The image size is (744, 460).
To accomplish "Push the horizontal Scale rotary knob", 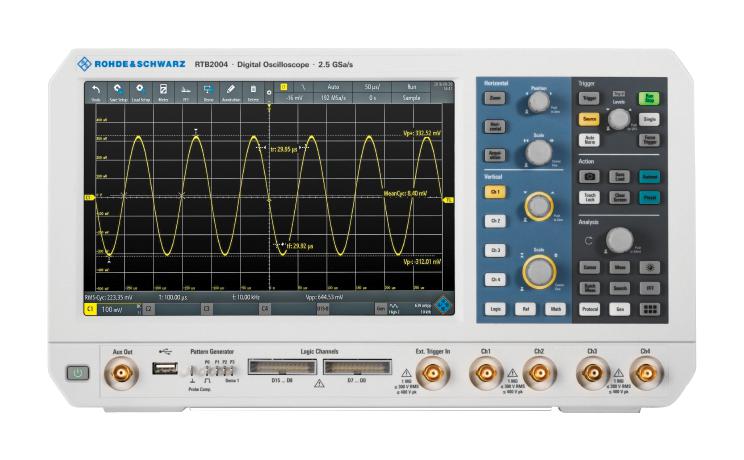I will (539, 152).
